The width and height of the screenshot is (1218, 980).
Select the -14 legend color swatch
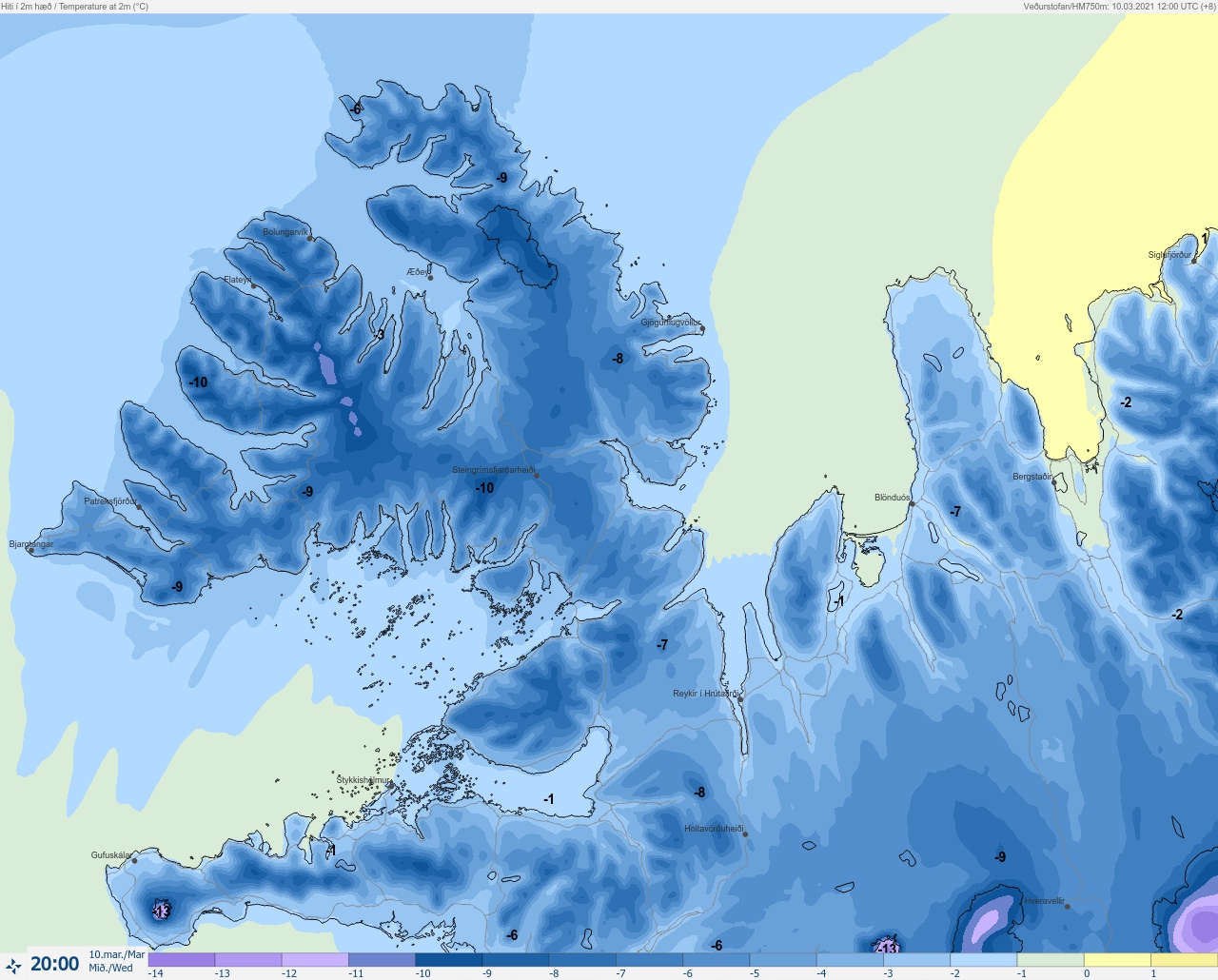pyautogui.click(x=182, y=960)
